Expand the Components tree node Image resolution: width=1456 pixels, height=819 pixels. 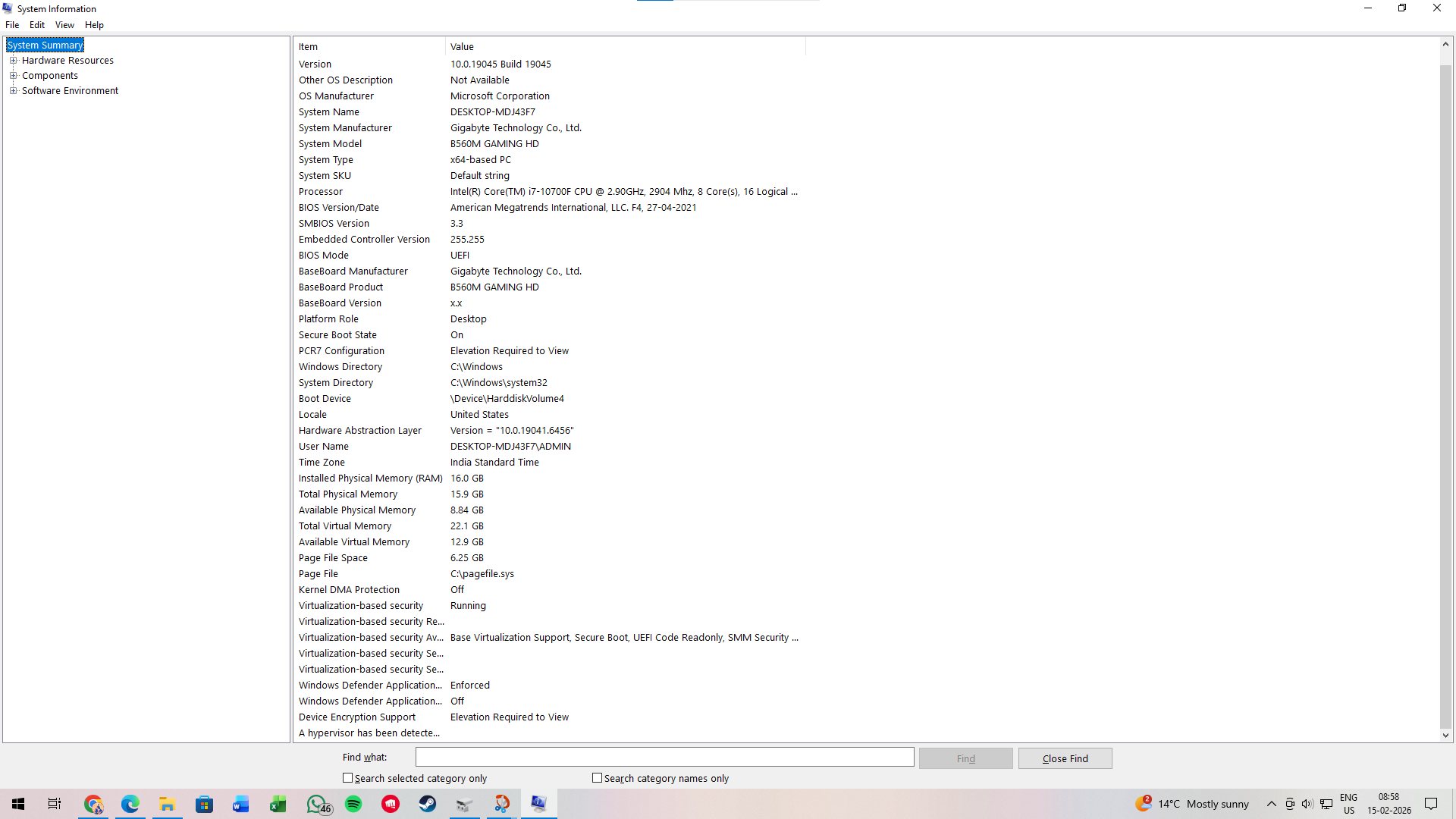(13, 76)
